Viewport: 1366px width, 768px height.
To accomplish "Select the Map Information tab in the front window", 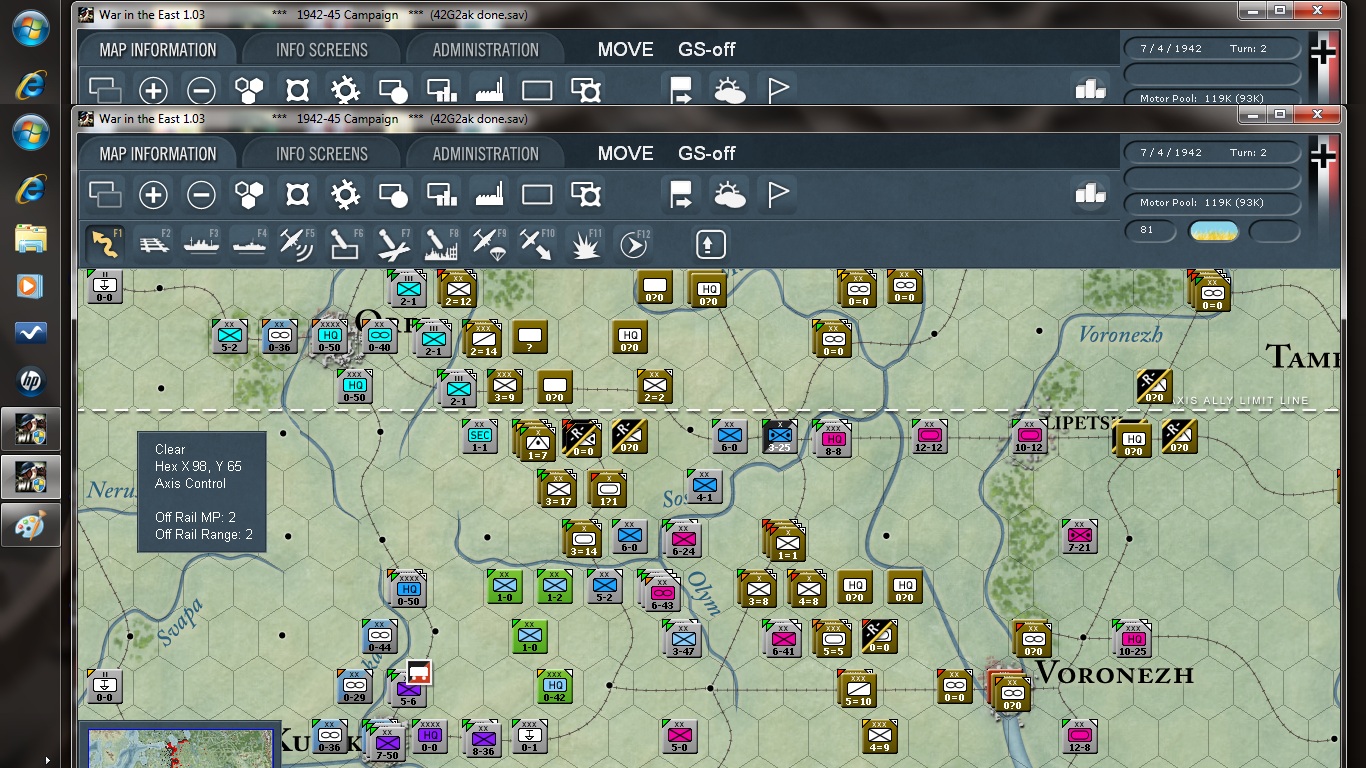I will pyautogui.click(x=158, y=154).
